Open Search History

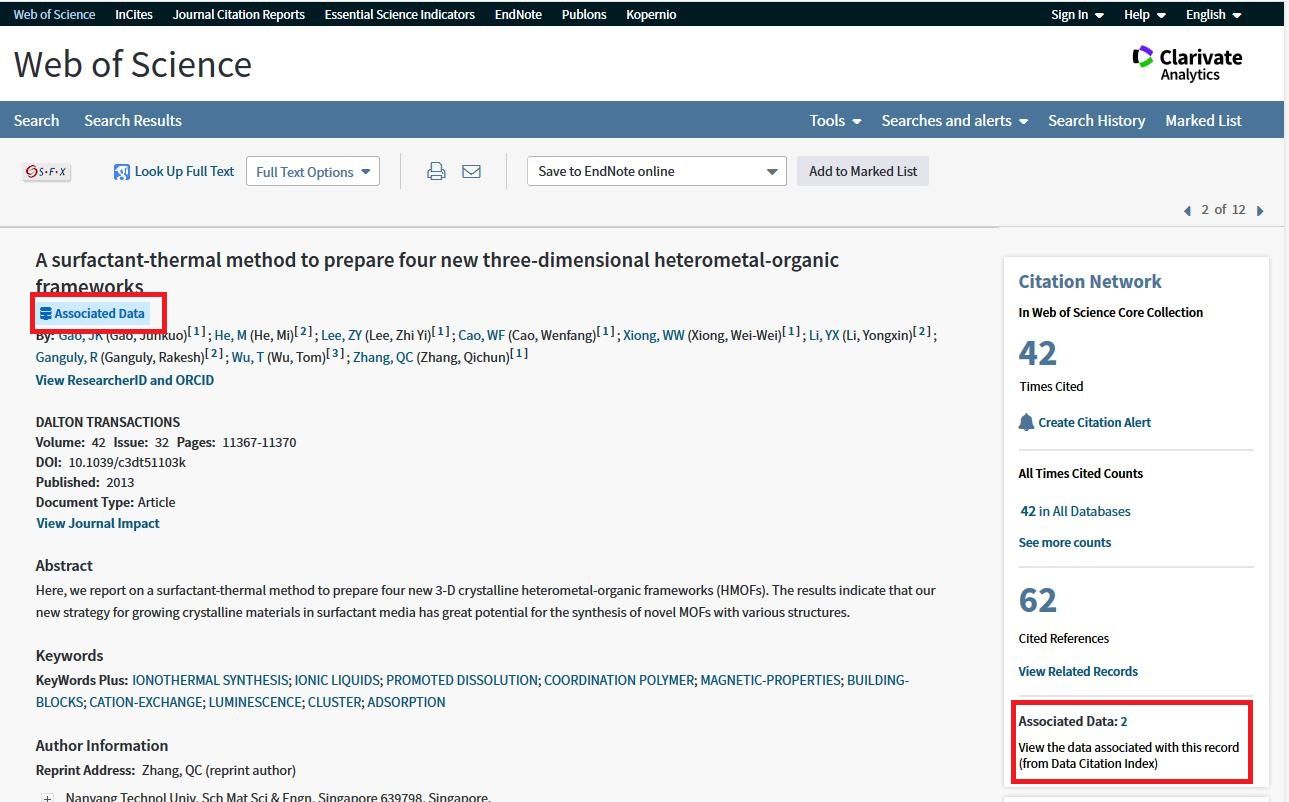(1096, 120)
